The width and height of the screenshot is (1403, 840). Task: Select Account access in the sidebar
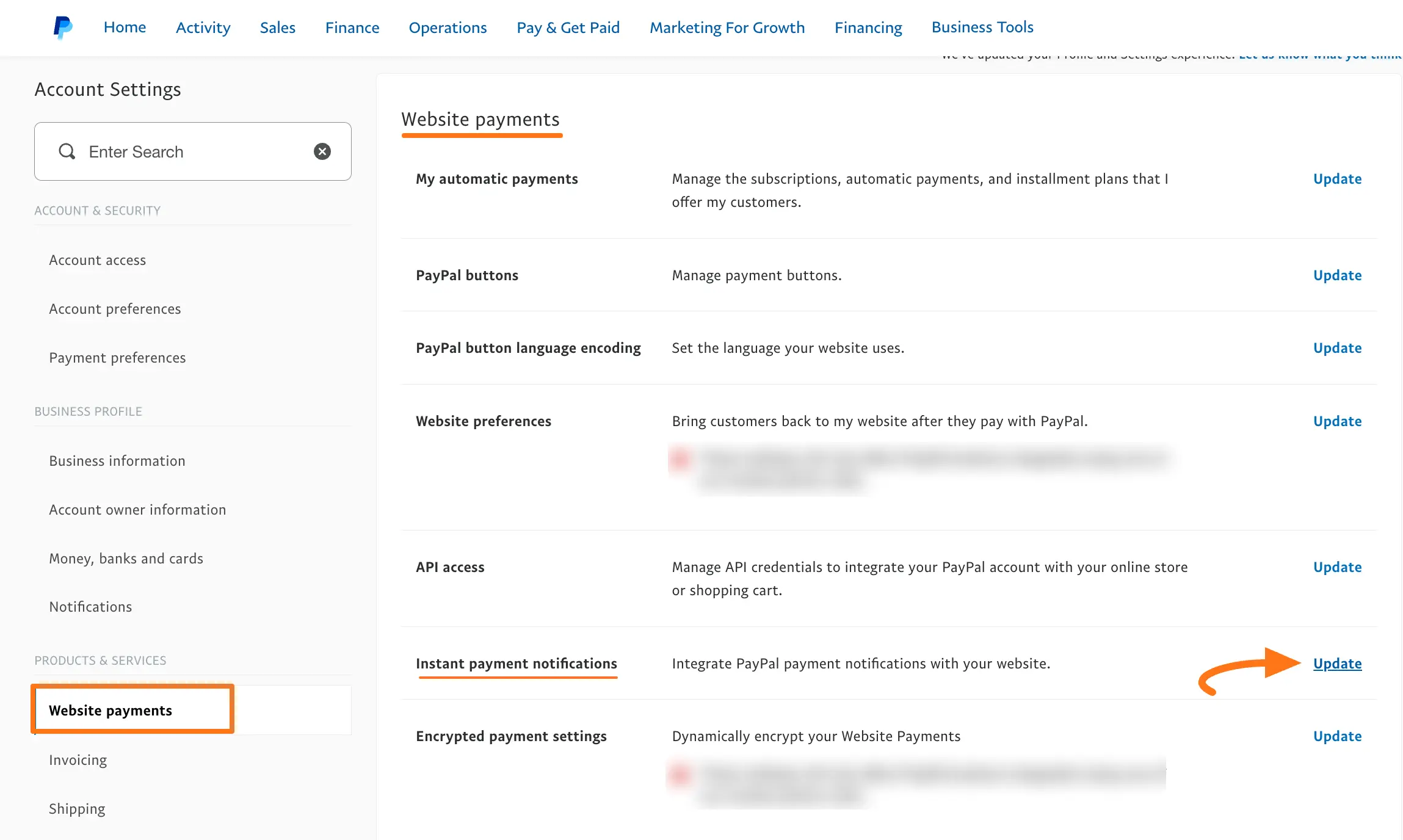[x=97, y=259]
